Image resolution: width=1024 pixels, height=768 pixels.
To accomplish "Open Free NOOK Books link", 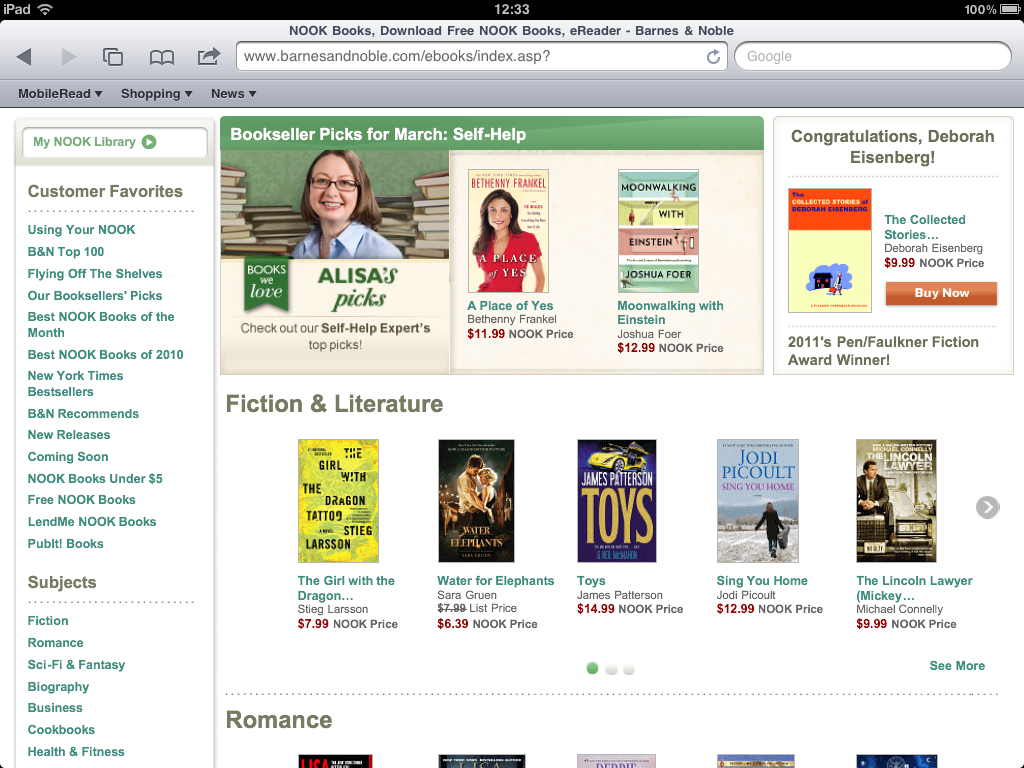I will [x=81, y=500].
